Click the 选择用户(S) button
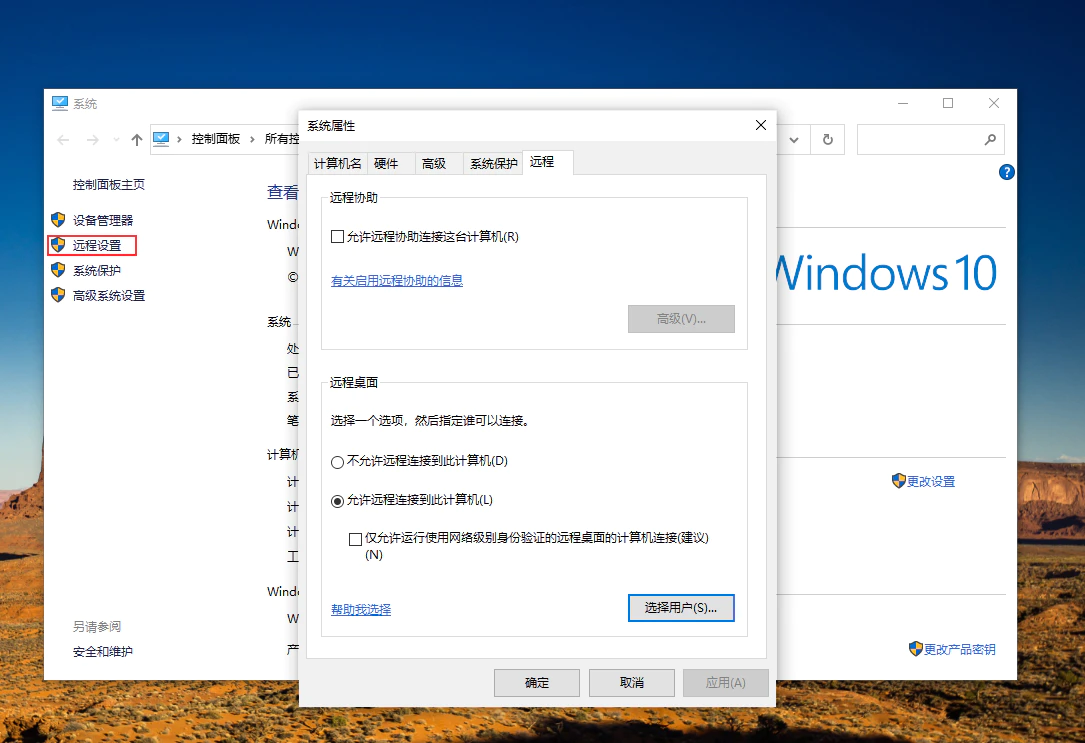The width and height of the screenshot is (1085, 743). [x=681, y=607]
